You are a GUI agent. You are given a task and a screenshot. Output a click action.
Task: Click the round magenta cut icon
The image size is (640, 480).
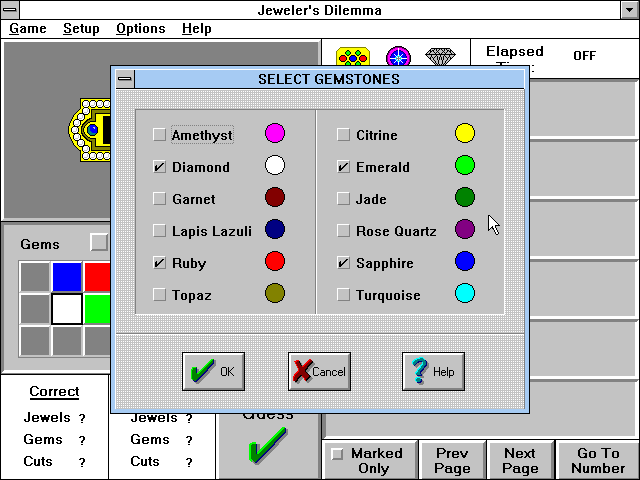tap(398, 56)
